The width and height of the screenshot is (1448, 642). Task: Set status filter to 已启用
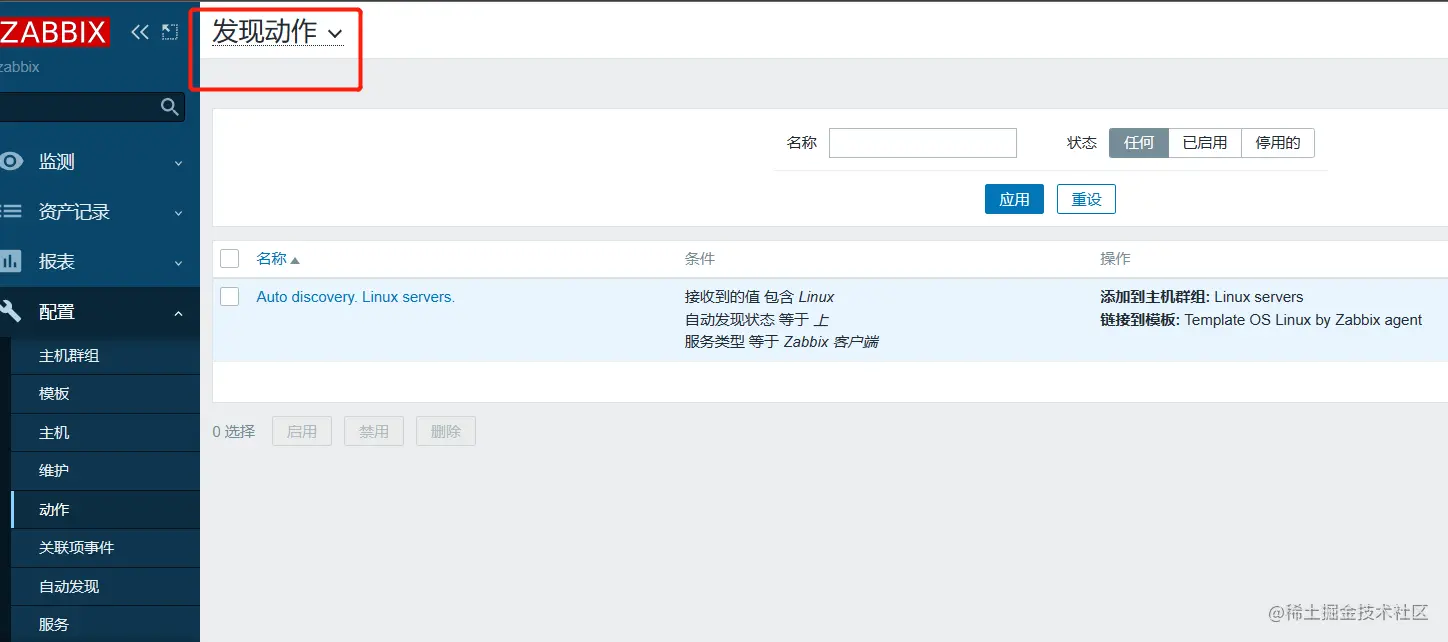point(1205,143)
